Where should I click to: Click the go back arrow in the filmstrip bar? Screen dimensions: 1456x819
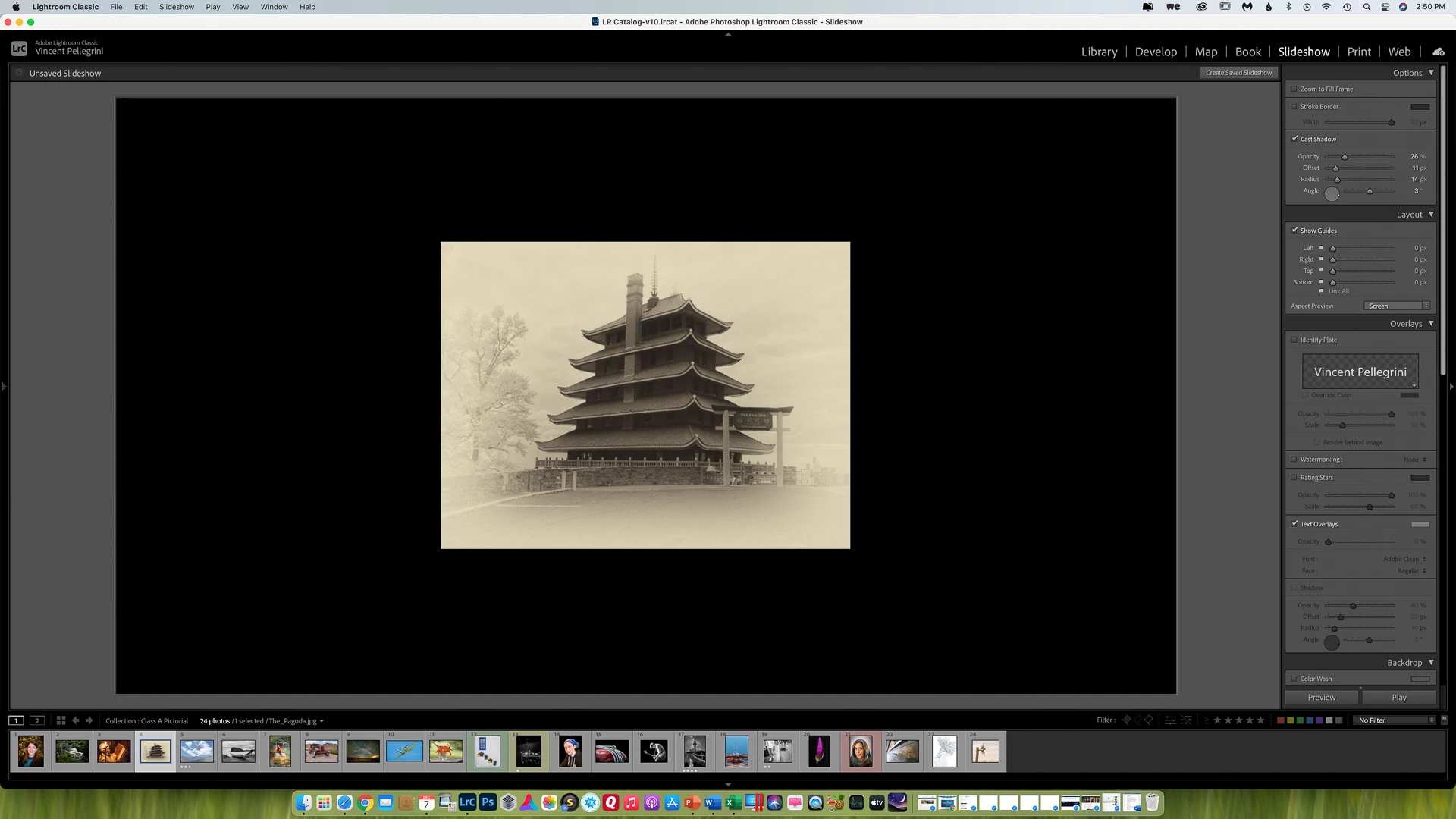click(x=75, y=720)
